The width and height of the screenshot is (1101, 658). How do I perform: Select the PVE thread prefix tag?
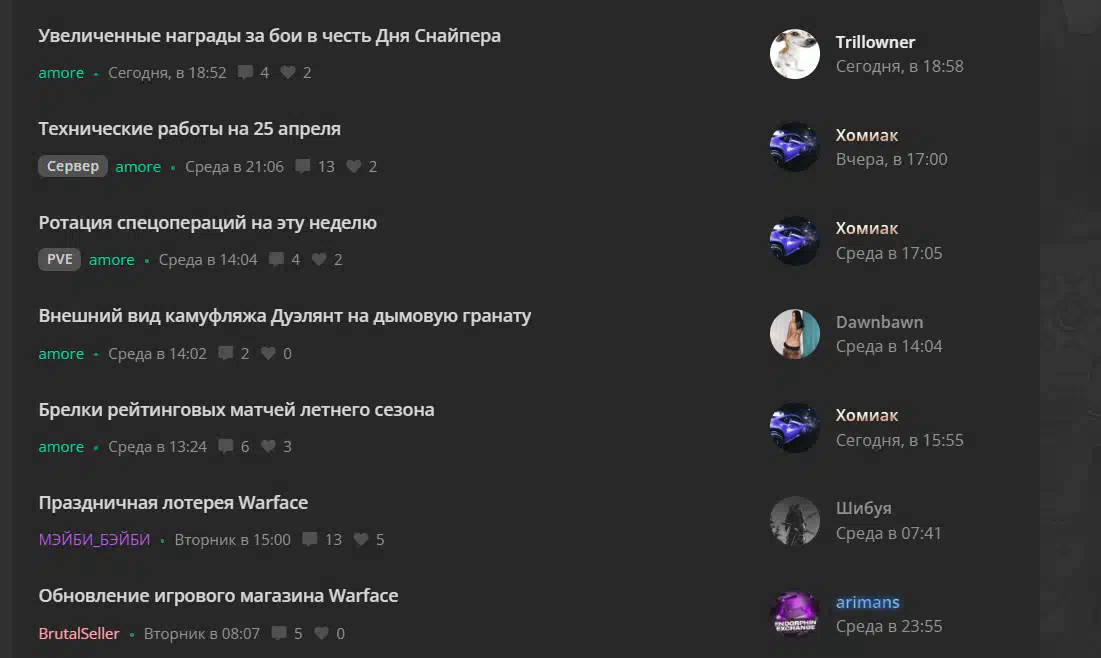coord(60,259)
